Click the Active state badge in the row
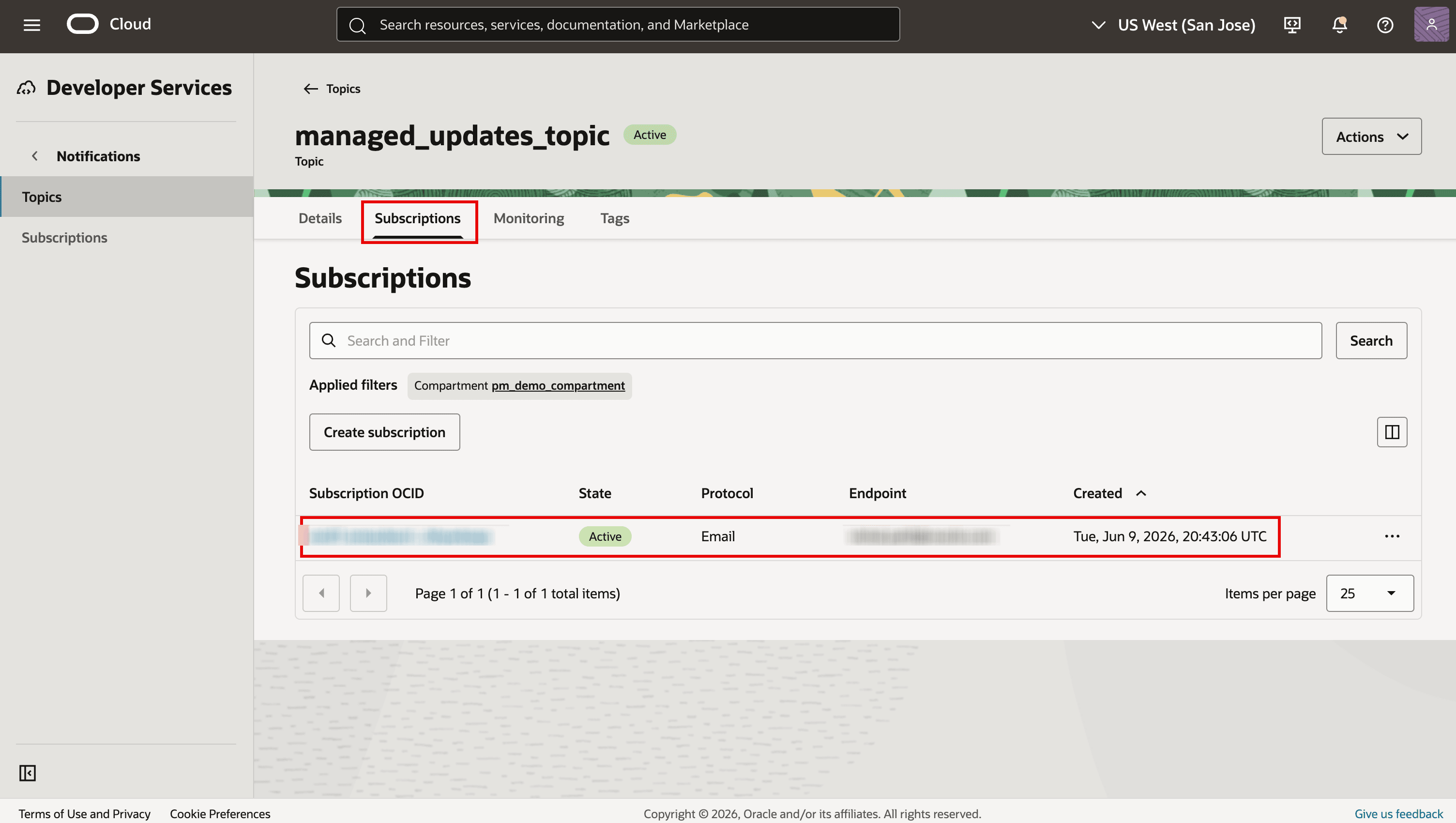This screenshot has width=1456, height=823. click(x=605, y=536)
